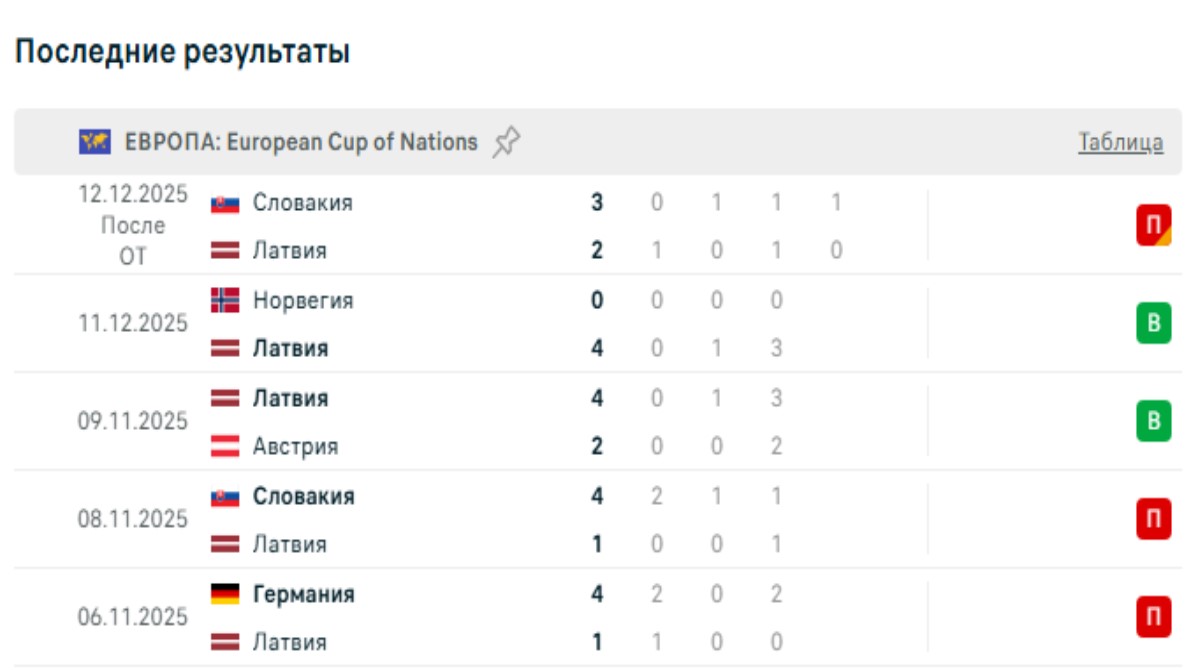Click the red П badge for 08.11.2025 match
The image size is (1198, 670).
[x=1153, y=520]
